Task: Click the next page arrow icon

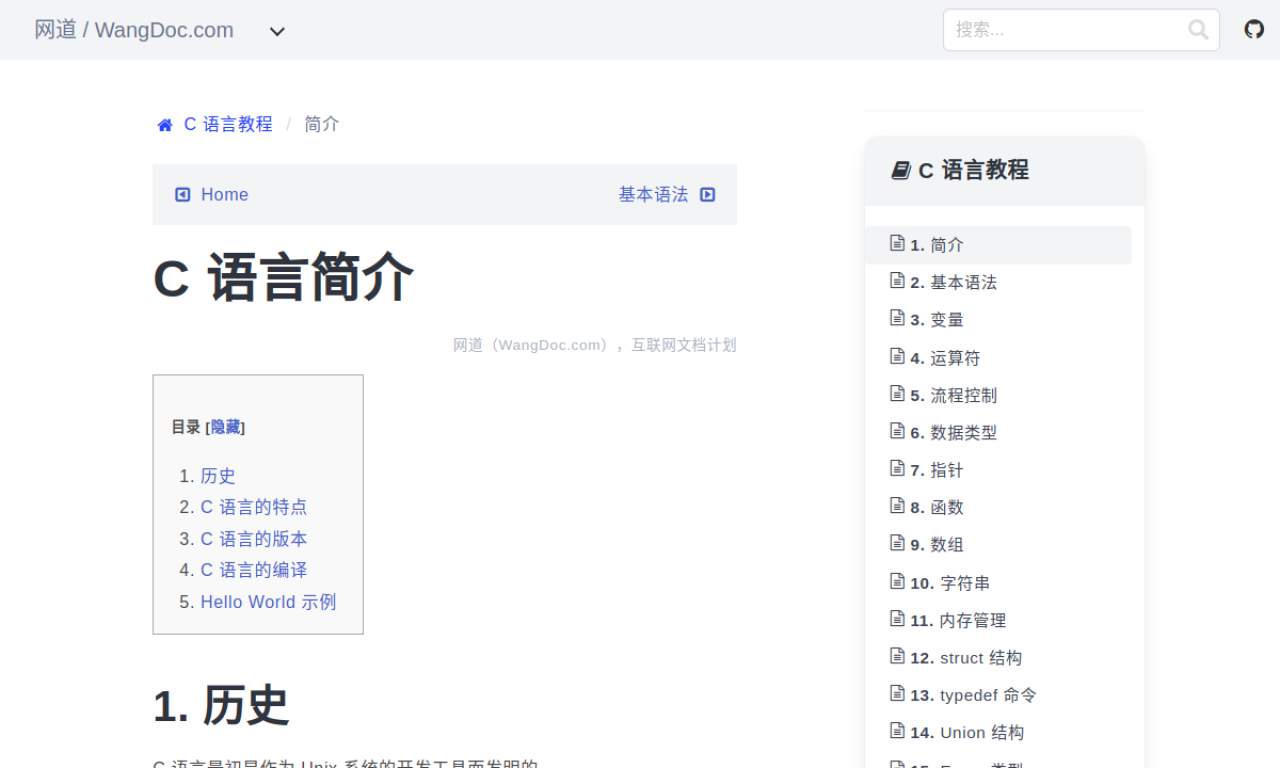Action: click(708, 195)
